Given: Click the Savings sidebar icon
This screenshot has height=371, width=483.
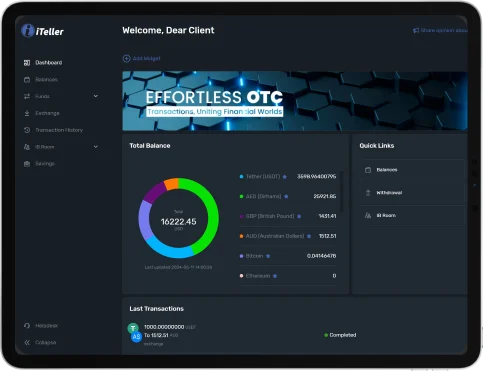Looking at the screenshot, I should (27, 164).
